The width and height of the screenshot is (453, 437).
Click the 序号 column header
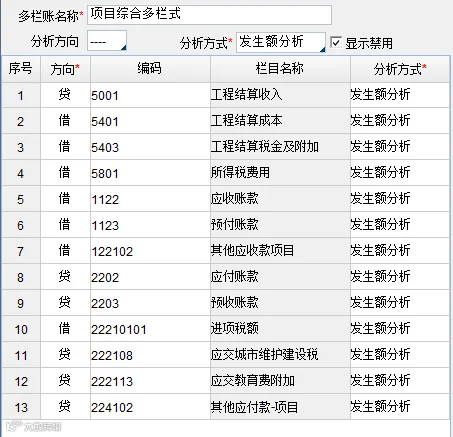coord(21,69)
